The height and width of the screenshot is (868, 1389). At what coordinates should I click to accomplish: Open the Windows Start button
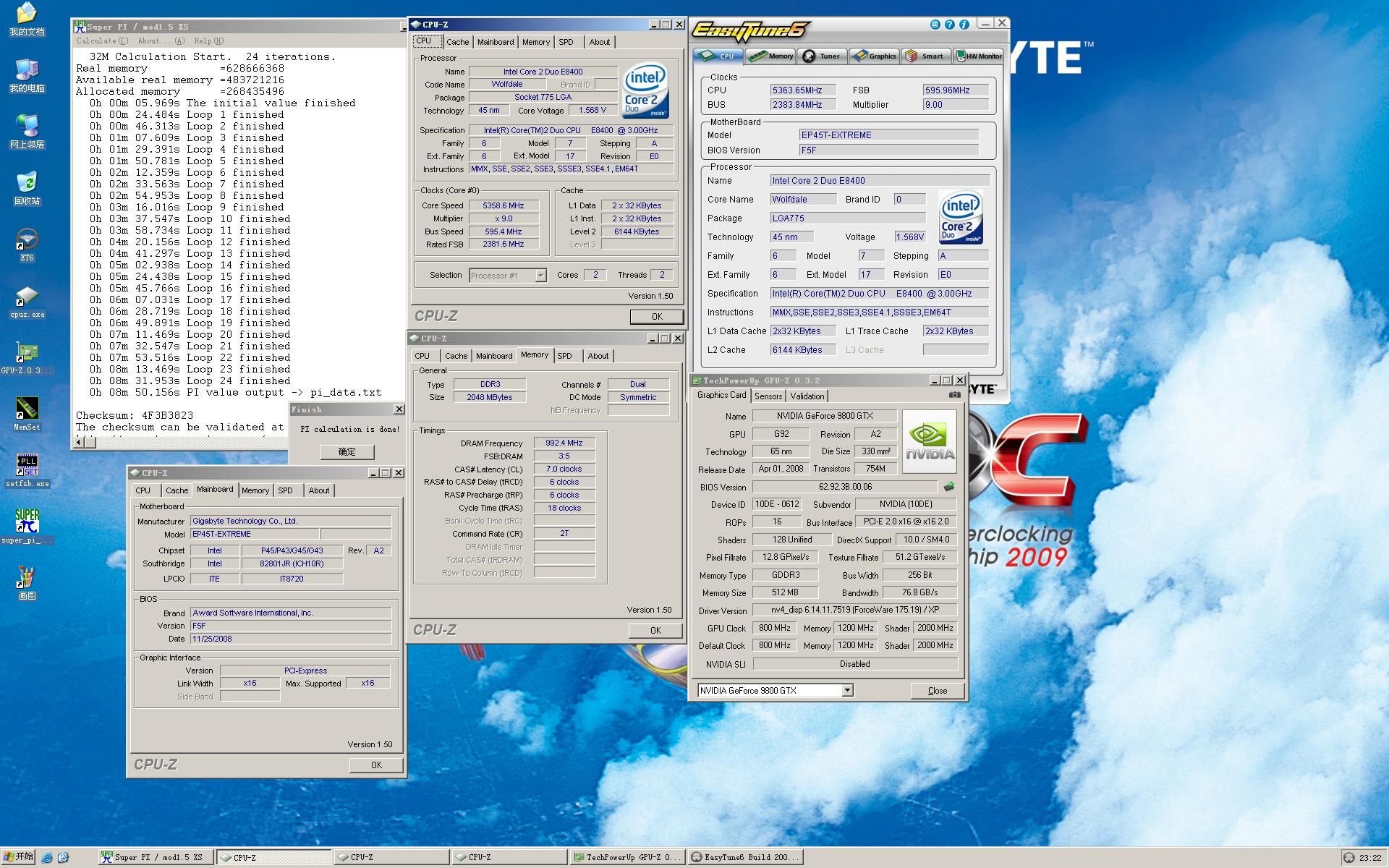coord(19,857)
